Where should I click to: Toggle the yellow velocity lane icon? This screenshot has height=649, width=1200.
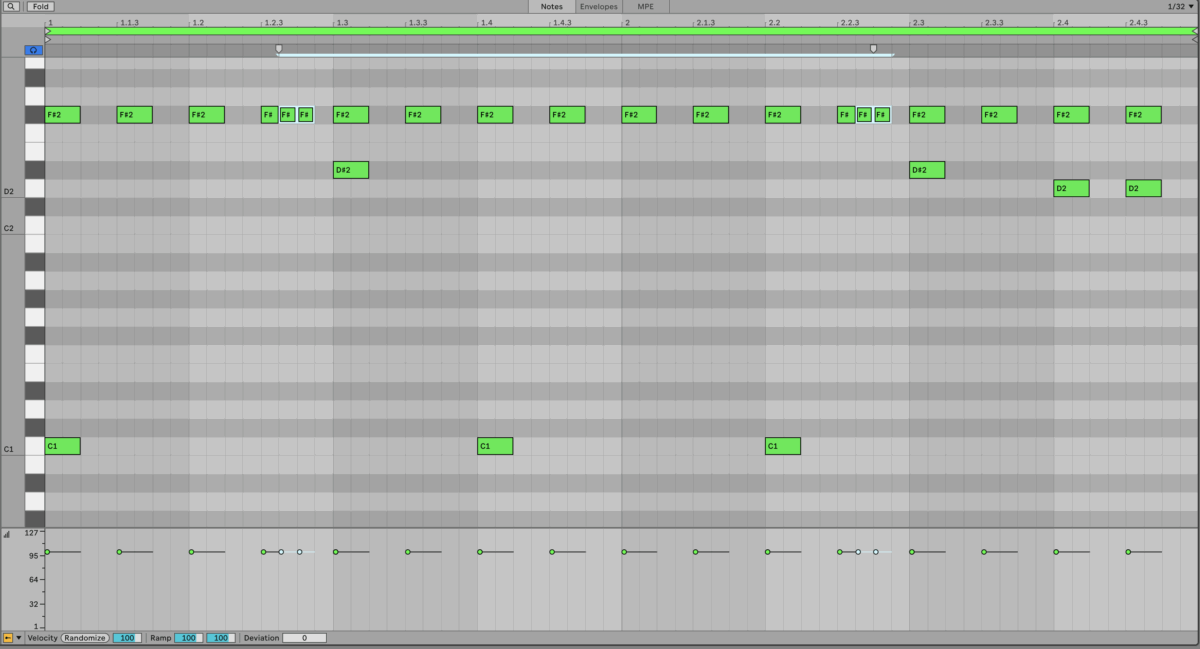(x=8, y=638)
